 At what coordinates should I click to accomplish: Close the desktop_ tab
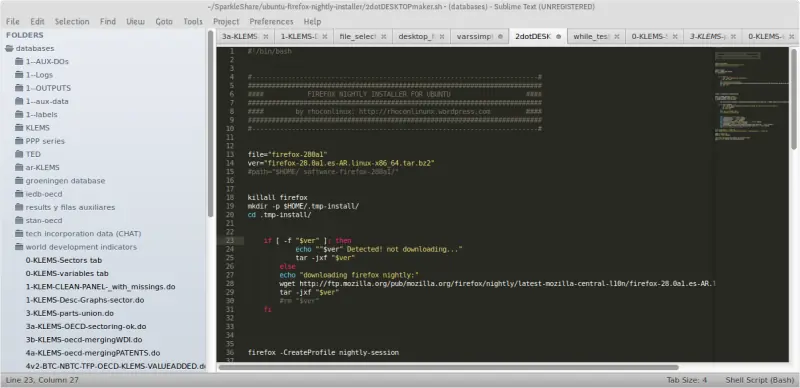442,37
